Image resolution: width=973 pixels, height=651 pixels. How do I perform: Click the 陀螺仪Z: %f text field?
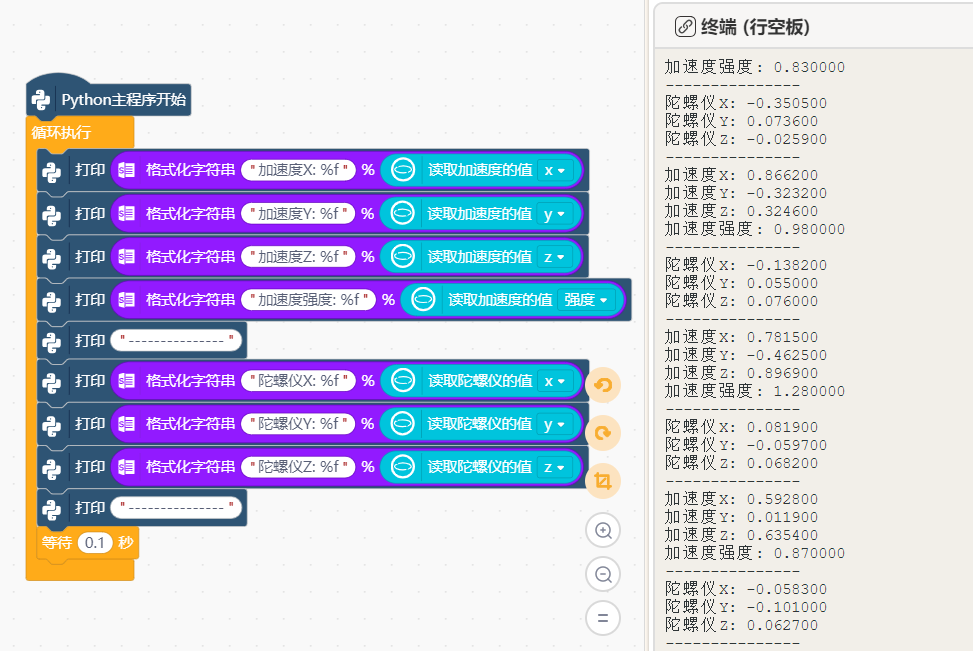298,467
